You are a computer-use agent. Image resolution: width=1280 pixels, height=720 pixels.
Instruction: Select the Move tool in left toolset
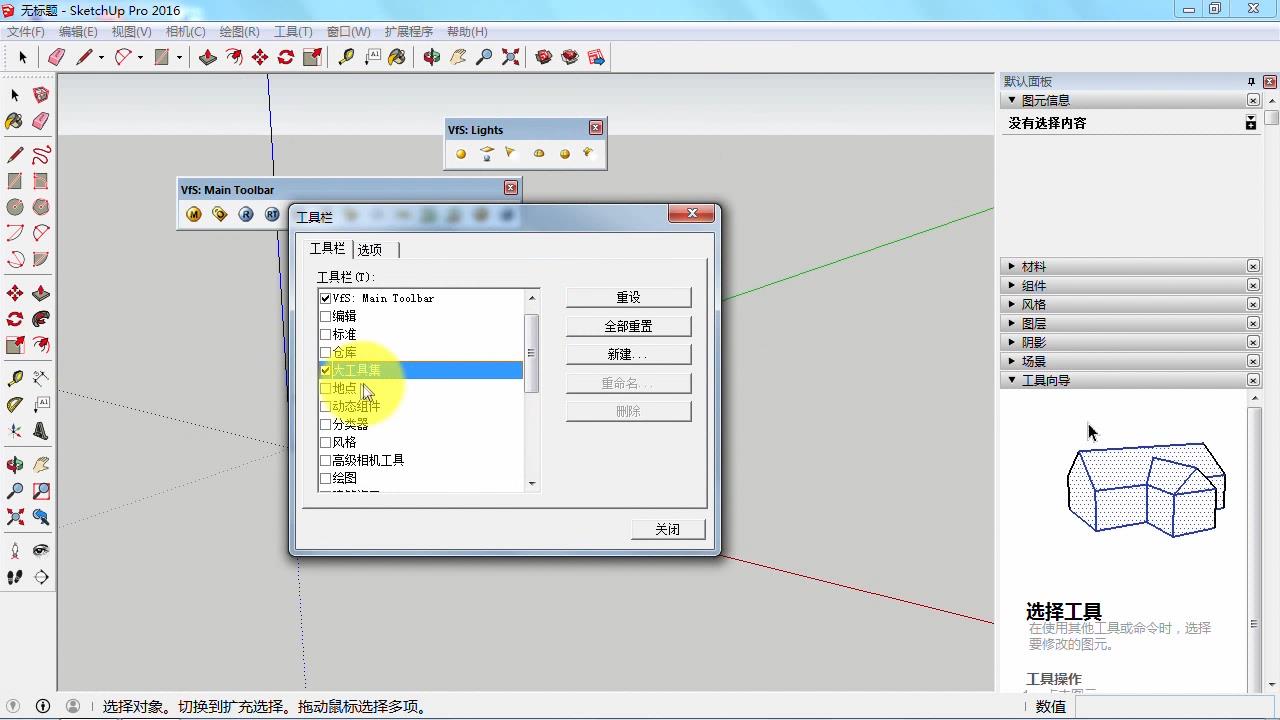(x=15, y=293)
